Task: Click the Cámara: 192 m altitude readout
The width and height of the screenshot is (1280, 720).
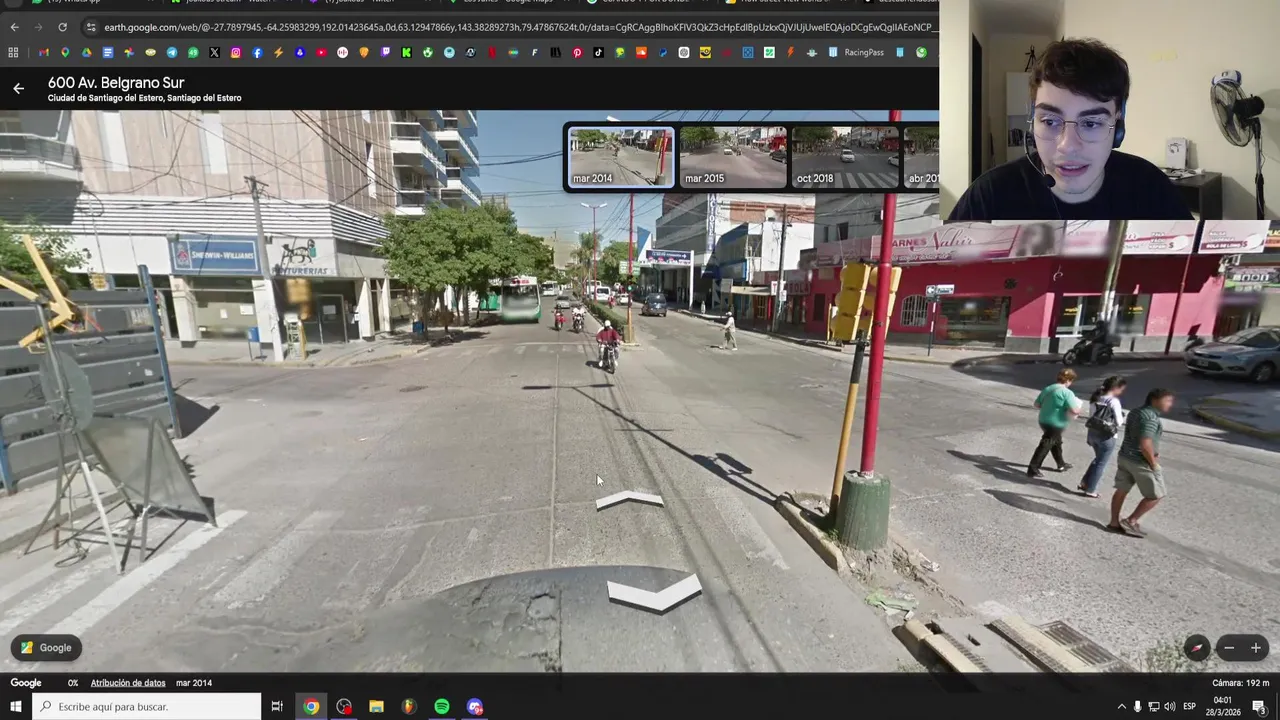Action: 1240,683
